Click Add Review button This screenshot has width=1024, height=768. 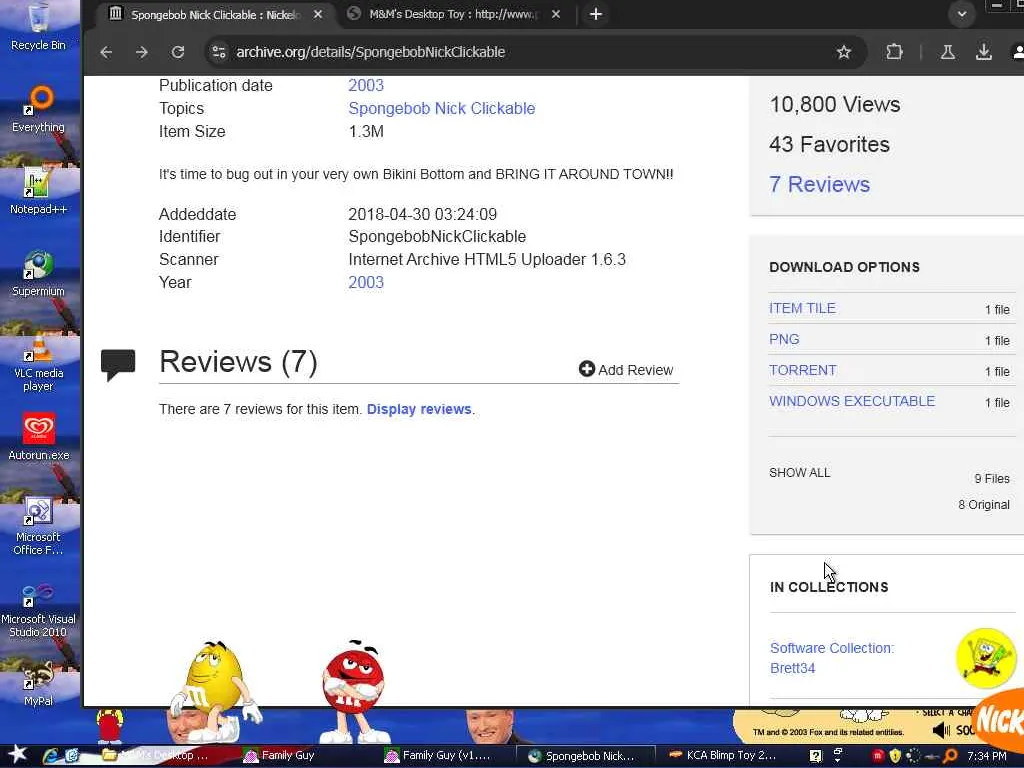tap(626, 370)
